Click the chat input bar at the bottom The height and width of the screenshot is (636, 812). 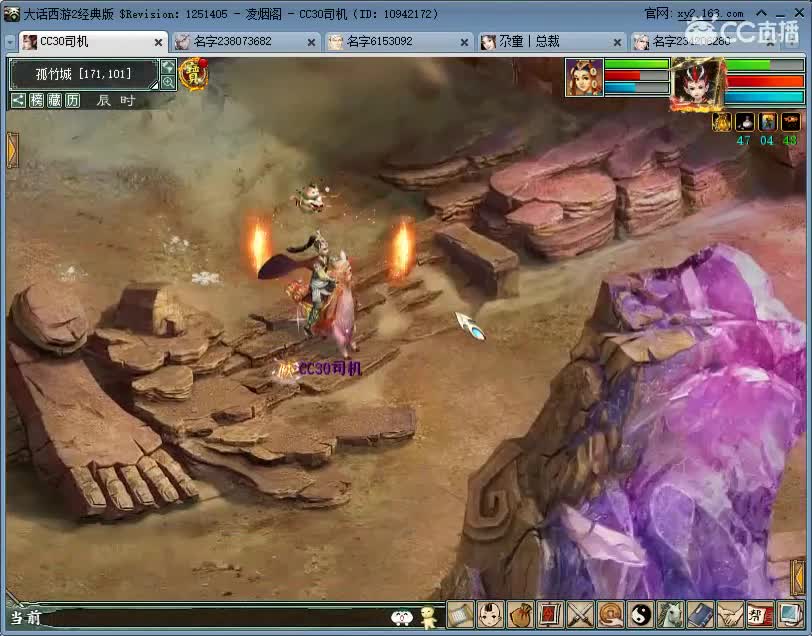click(215, 618)
